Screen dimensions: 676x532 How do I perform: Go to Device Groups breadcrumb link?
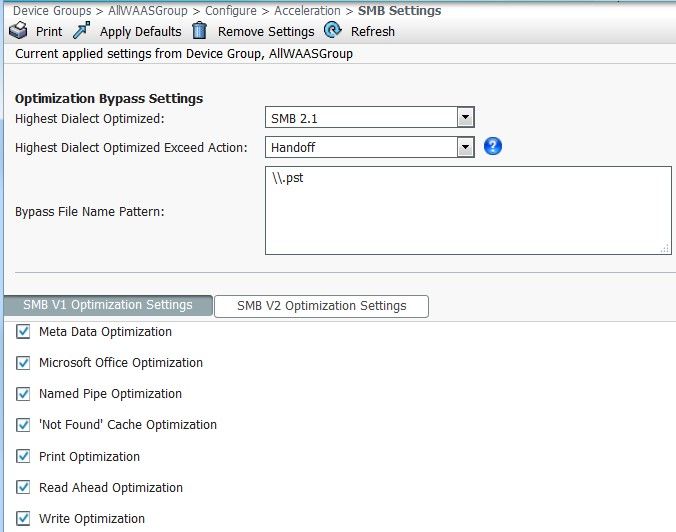53,11
